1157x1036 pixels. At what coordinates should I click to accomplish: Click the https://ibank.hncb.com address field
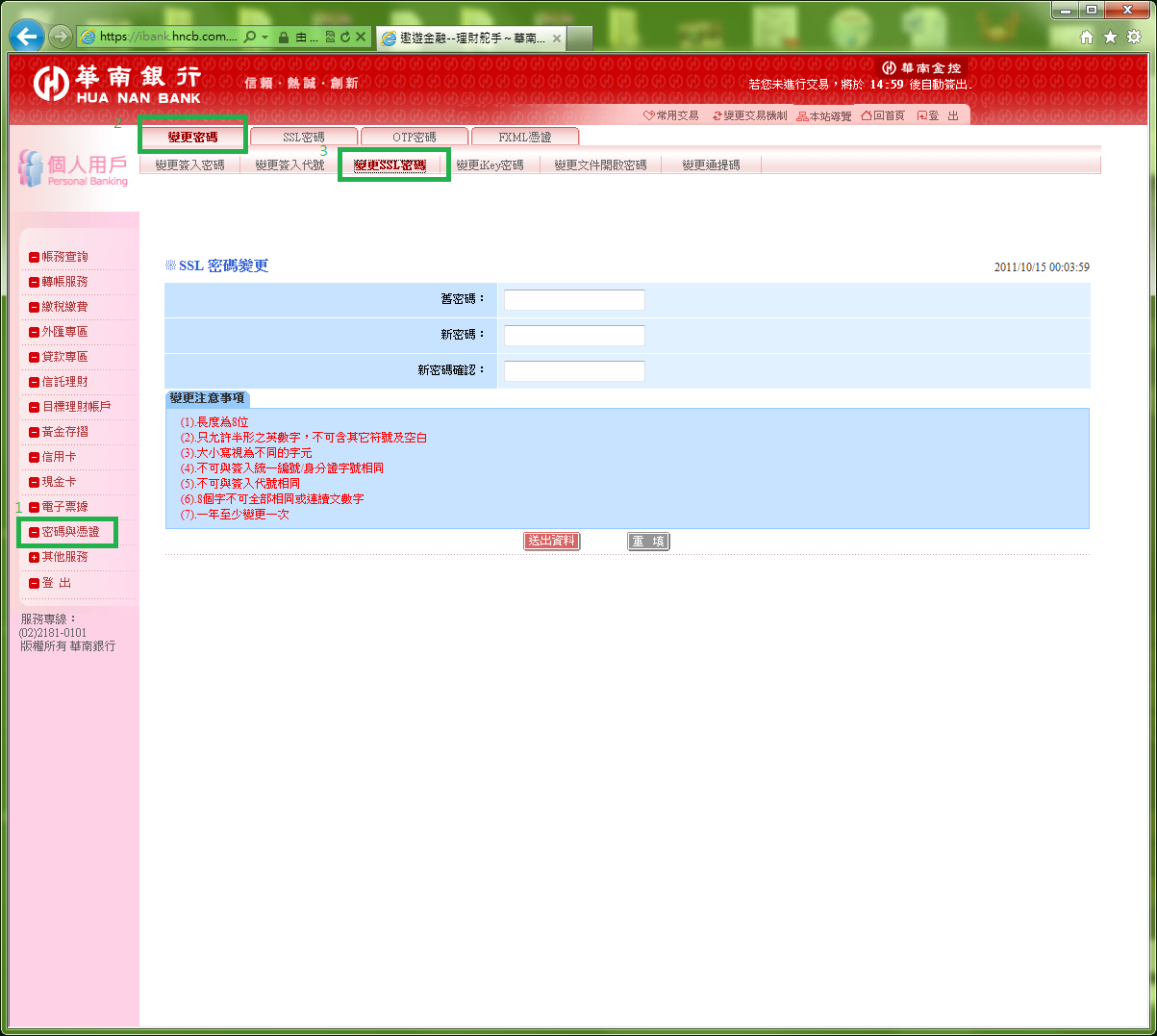pos(168,37)
